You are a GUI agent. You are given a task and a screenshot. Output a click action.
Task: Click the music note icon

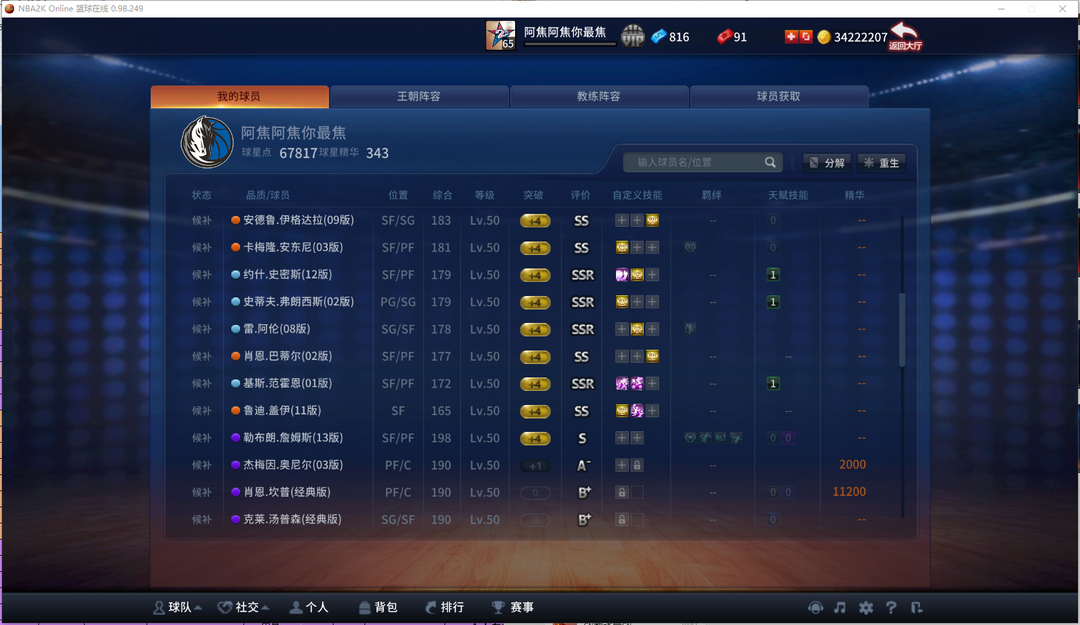click(840, 607)
